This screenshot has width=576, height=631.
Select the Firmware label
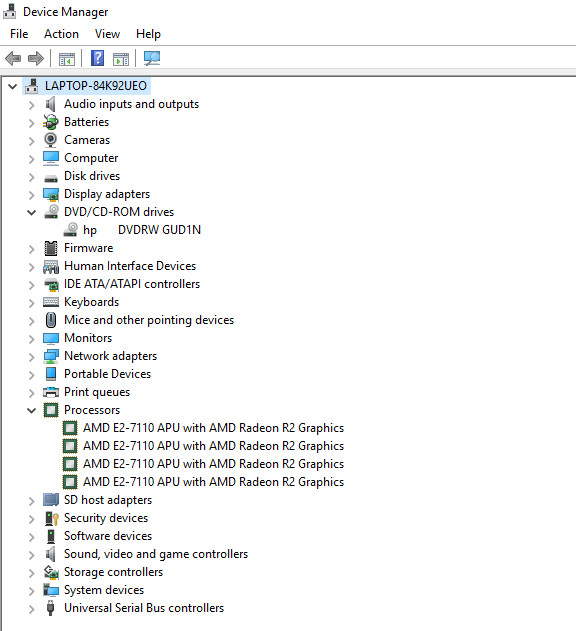tap(89, 248)
